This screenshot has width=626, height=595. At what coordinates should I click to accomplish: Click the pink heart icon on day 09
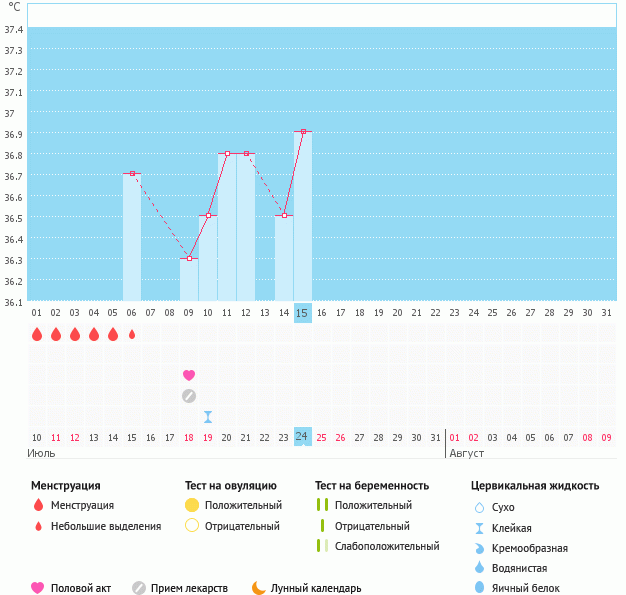pyautogui.click(x=189, y=375)
